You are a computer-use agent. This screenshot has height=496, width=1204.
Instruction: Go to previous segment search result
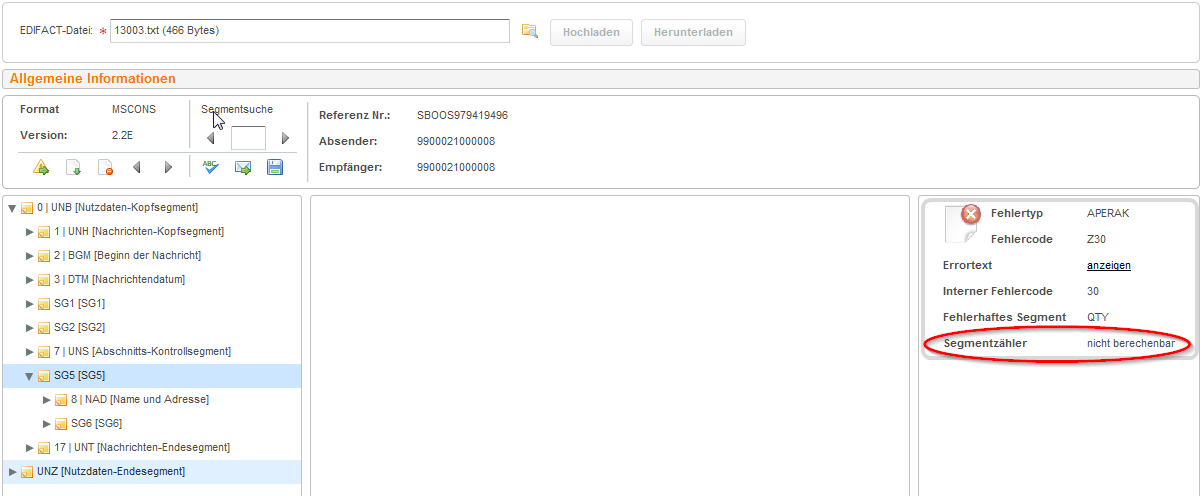click(x=210, y=139)
